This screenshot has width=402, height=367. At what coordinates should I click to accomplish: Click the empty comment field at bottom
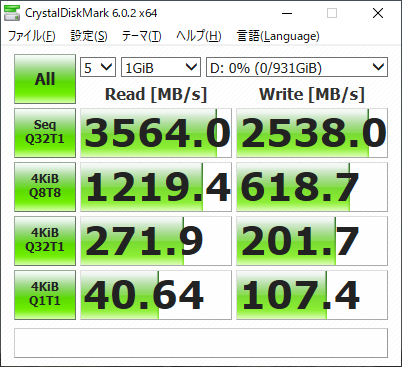[x=201, y=343]
